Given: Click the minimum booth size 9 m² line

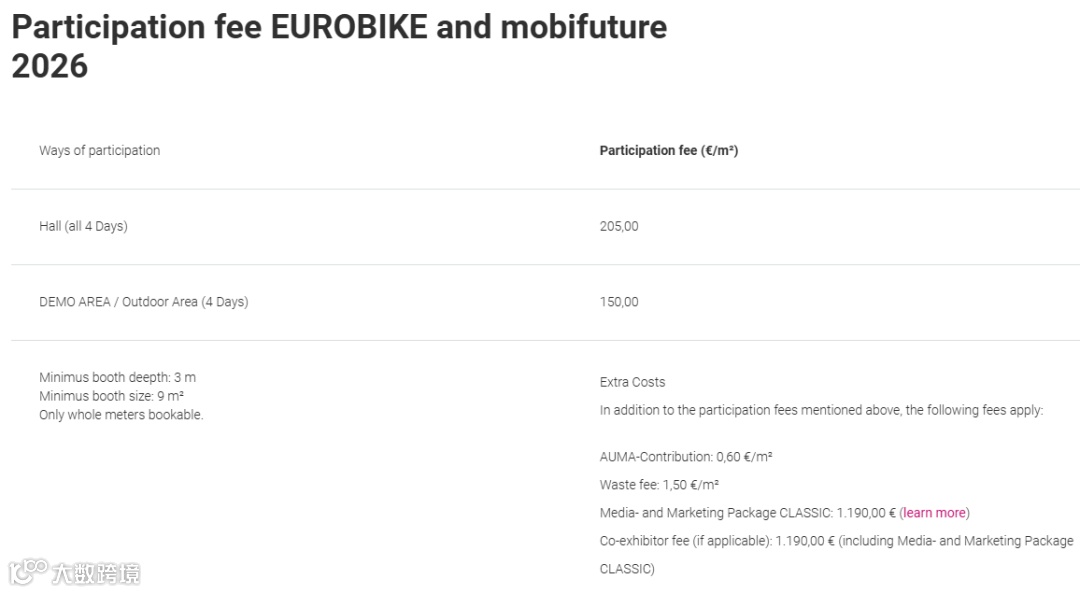Looking at the screenshot, I should pos(111,396).
